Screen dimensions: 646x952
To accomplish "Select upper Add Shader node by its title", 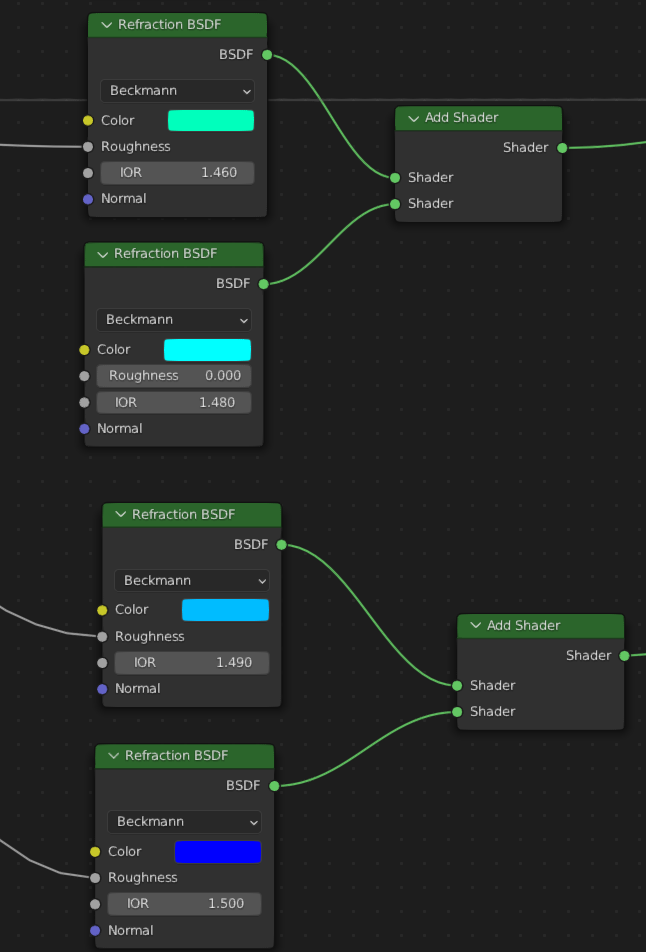I will click(461, 118).
